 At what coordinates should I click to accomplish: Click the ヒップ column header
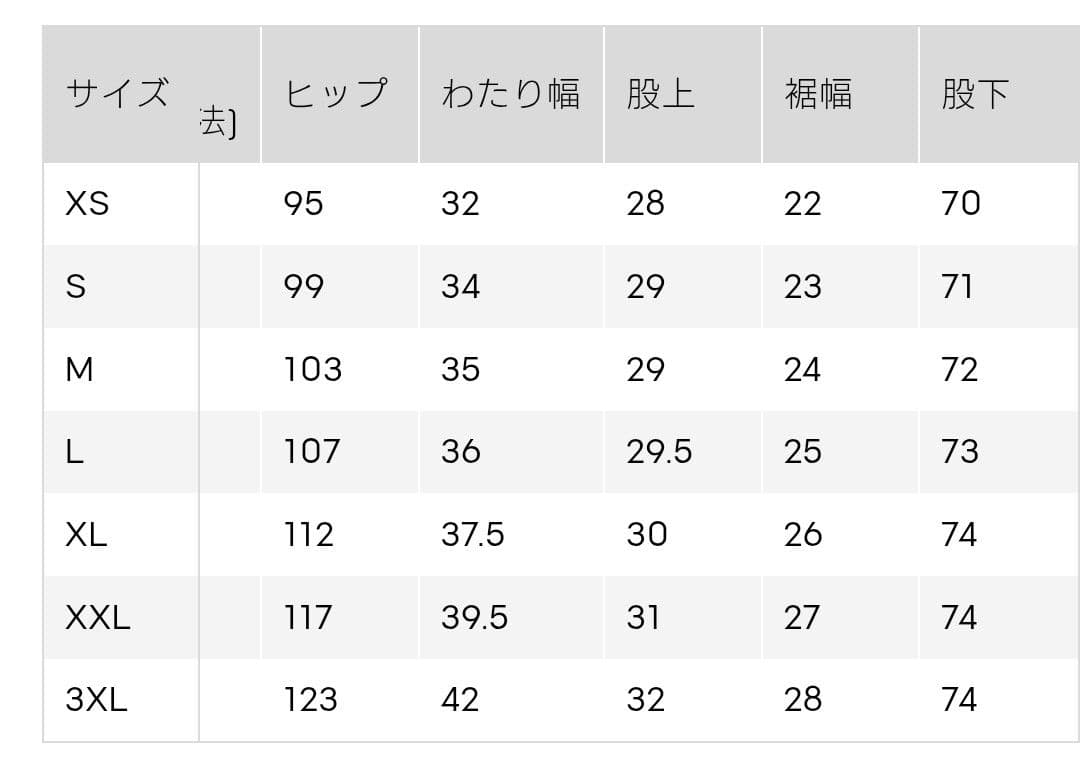336,94
